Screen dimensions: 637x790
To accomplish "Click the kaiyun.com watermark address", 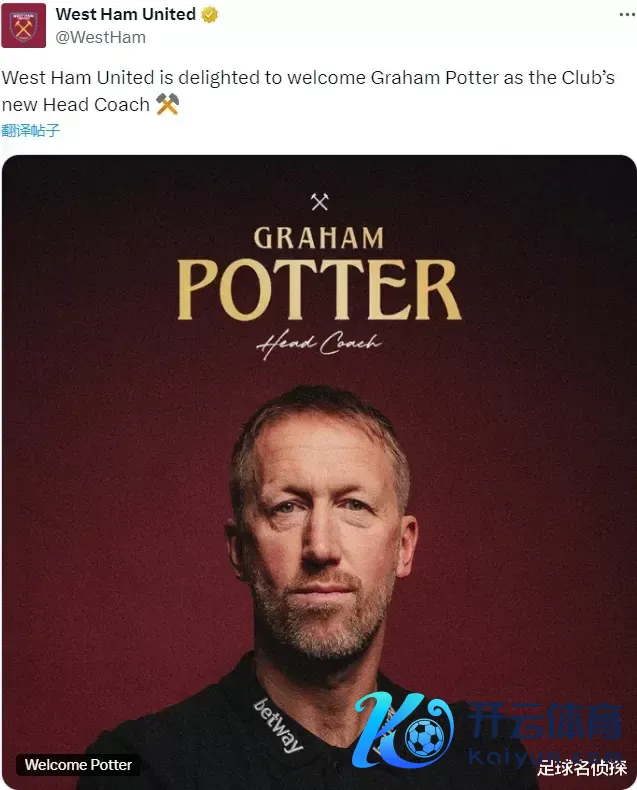I will click(x=545, y=757).
